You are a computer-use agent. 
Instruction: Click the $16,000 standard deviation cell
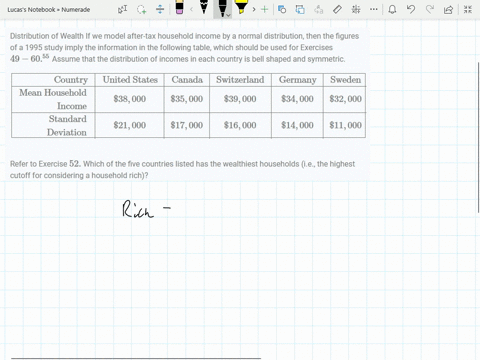coord(240,125)
